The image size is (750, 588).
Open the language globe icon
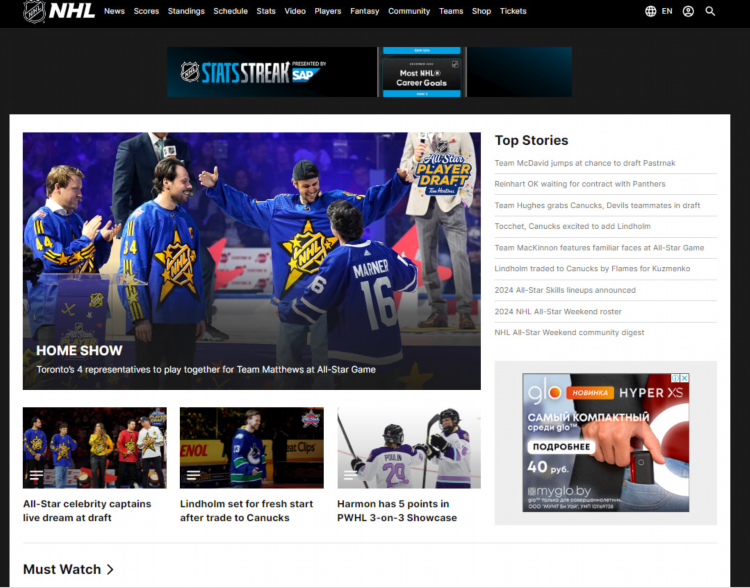coord(650,11)
